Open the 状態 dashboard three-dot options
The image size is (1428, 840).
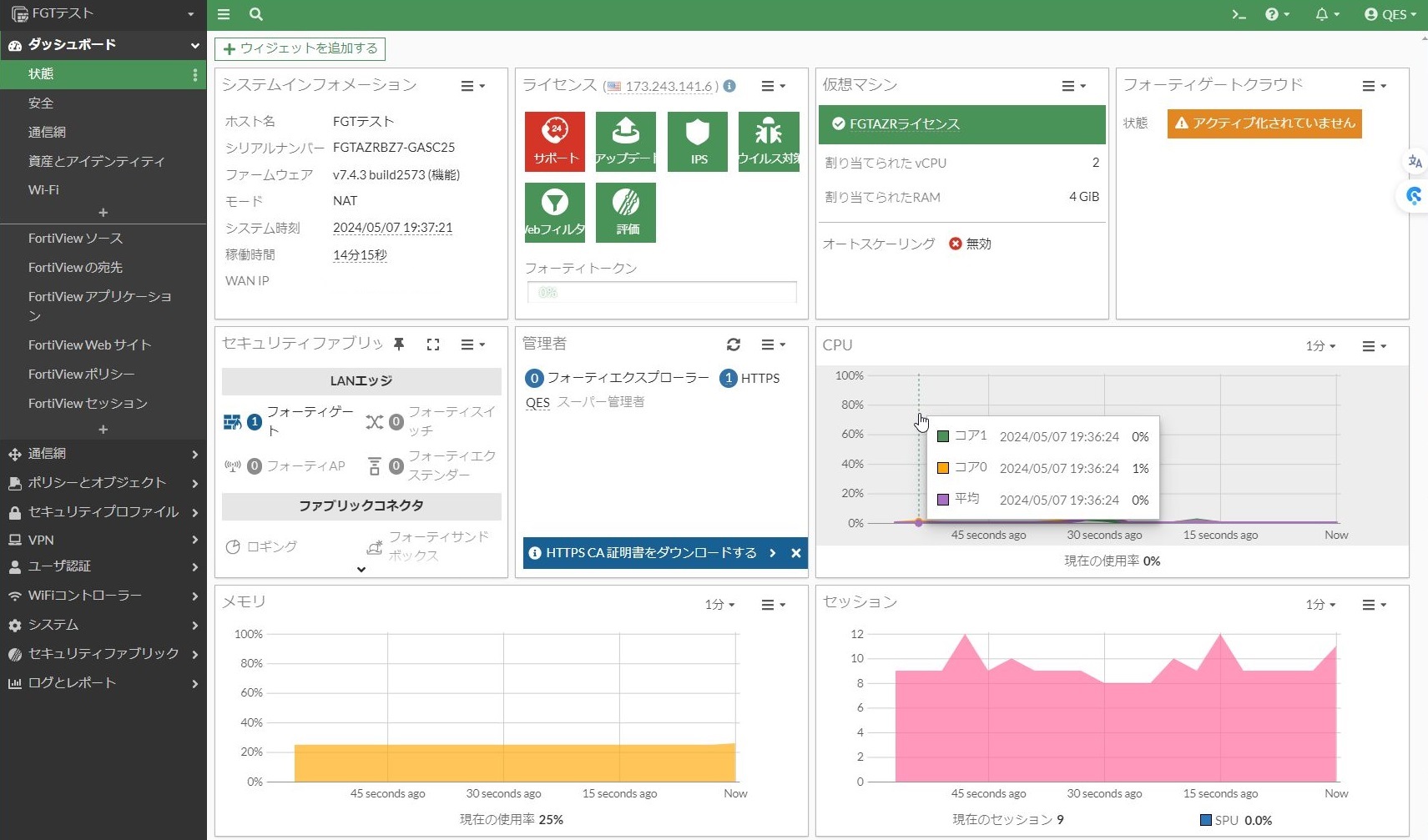(195, 75)
